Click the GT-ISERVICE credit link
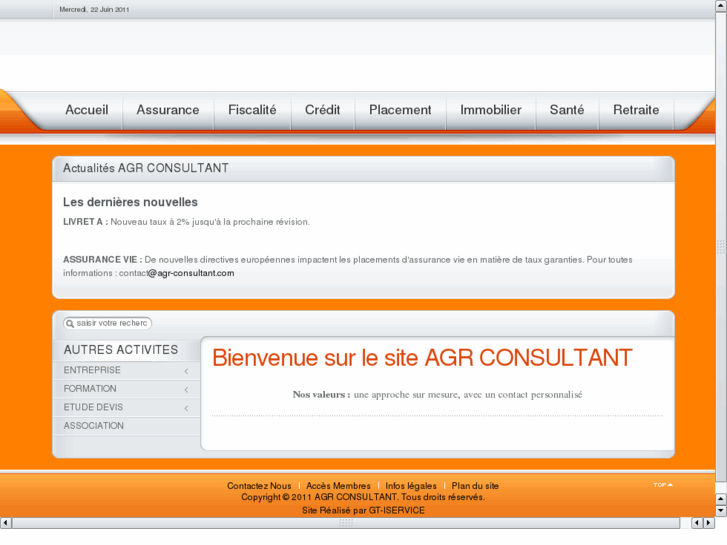The width and height of the screenshot is (727, 545). [397, 510]
